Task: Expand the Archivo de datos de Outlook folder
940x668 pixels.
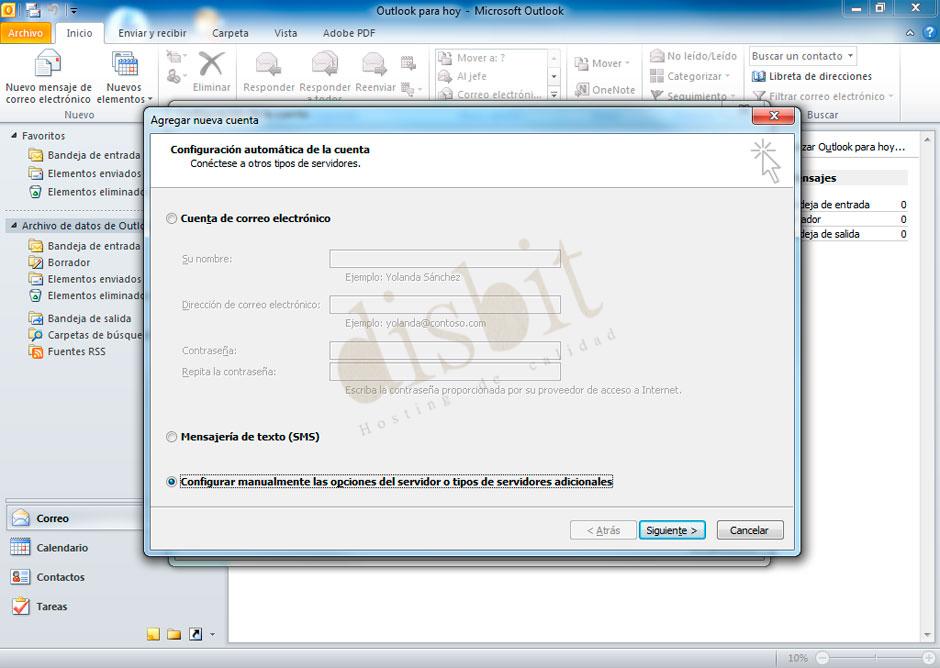Action: tap(12, 225)
